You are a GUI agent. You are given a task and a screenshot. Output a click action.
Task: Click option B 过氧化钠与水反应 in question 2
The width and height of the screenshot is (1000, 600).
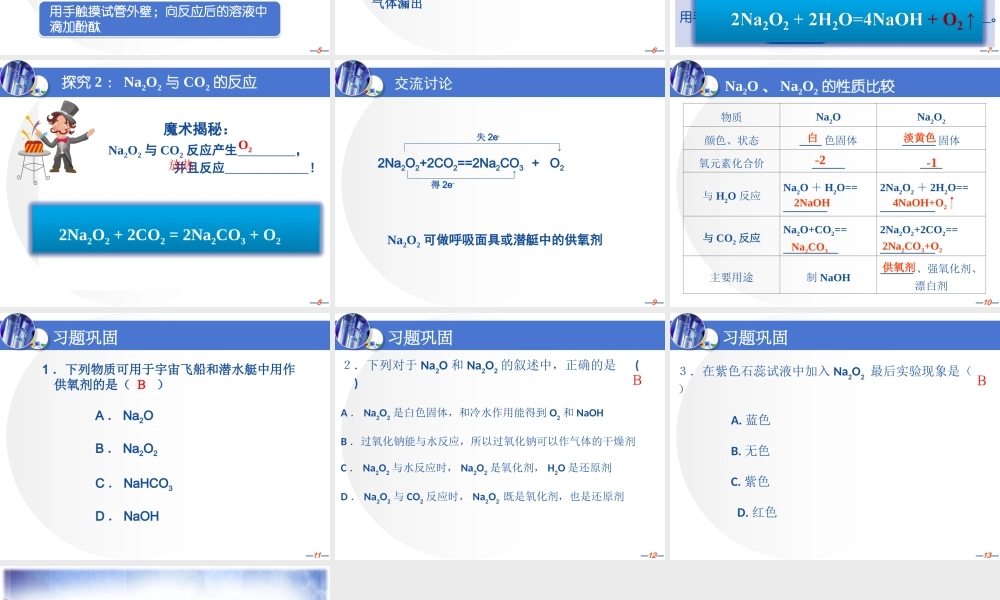pyautogui.click(x=488, y=441)
